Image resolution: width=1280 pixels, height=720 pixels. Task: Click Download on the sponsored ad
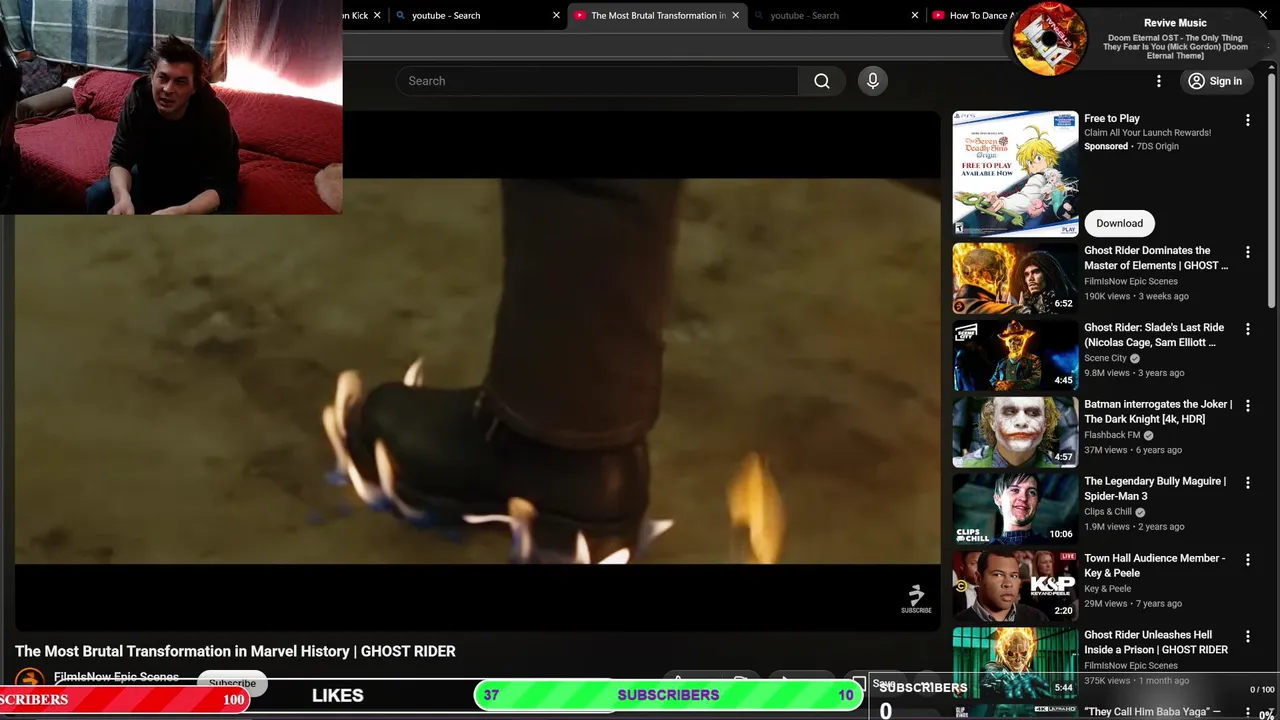coord(1119,223)
